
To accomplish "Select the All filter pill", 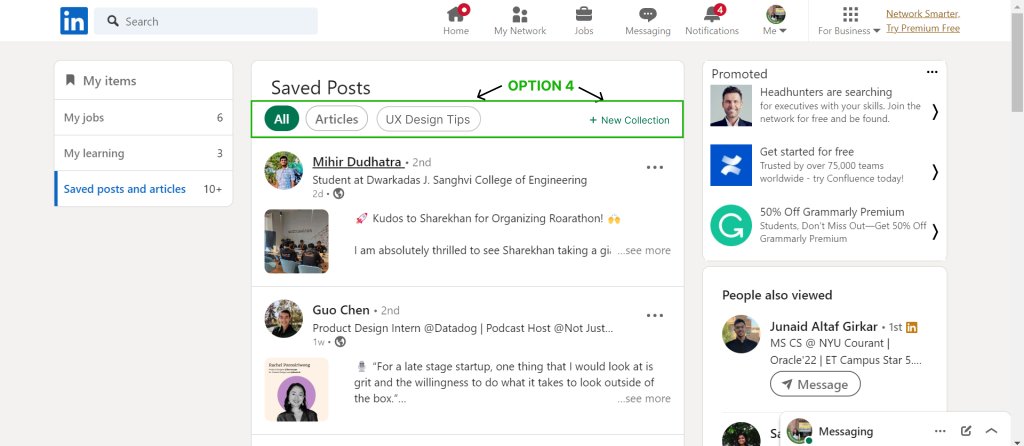I will pyautogui.click(x=281, y=119).
